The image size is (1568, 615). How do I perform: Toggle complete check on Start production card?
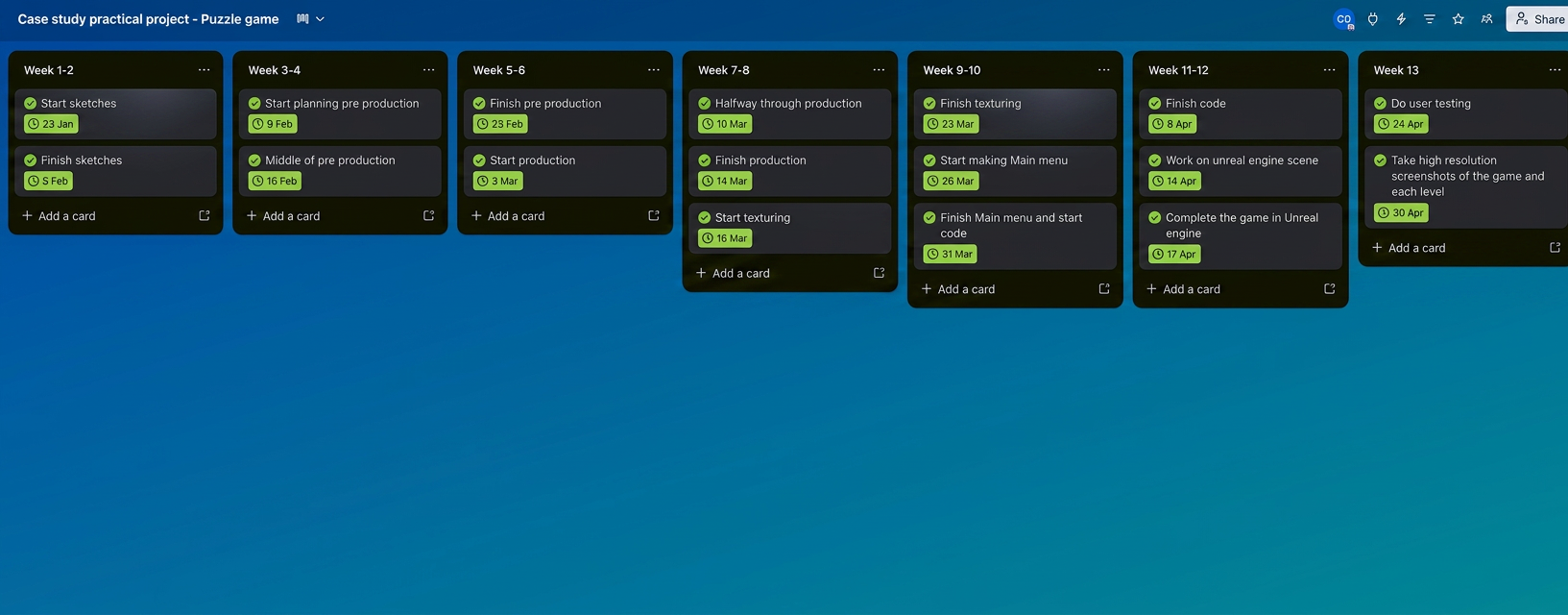(479, 160)
